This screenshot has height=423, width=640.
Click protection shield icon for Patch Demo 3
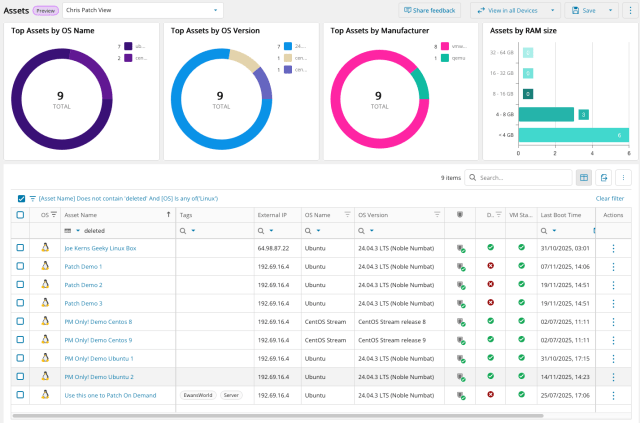point(461,303)
